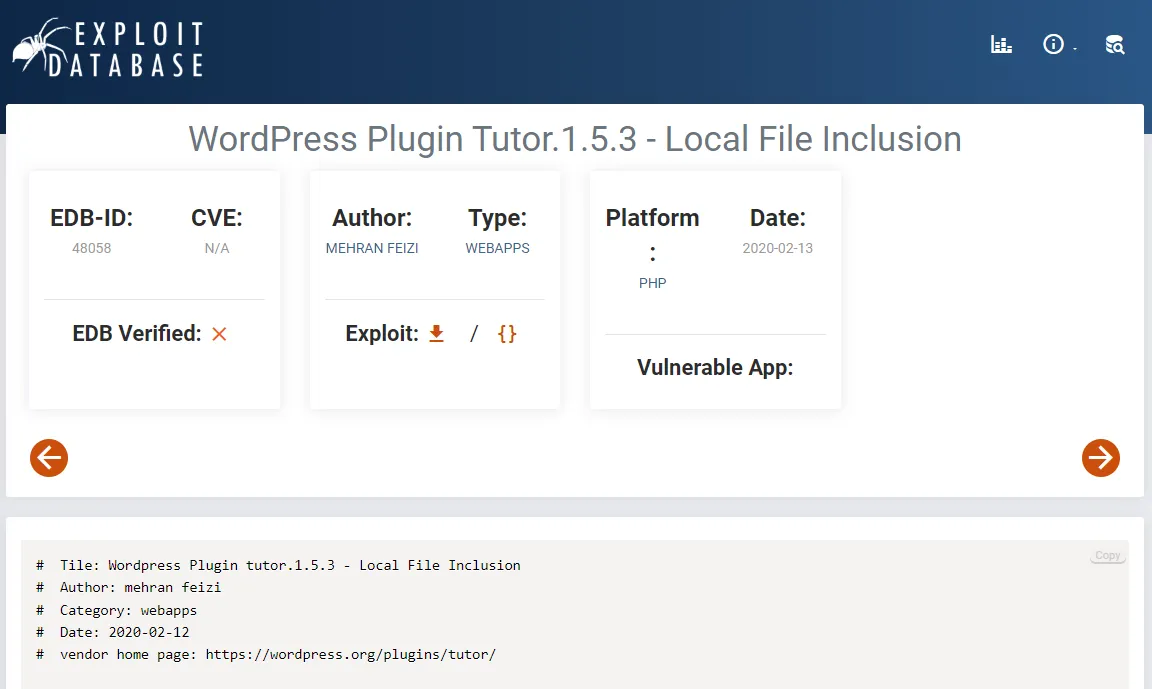The width and height of the screenshot is (1152, 689).
Task: Click the EDB Verified red X icon
Action: 219,334
